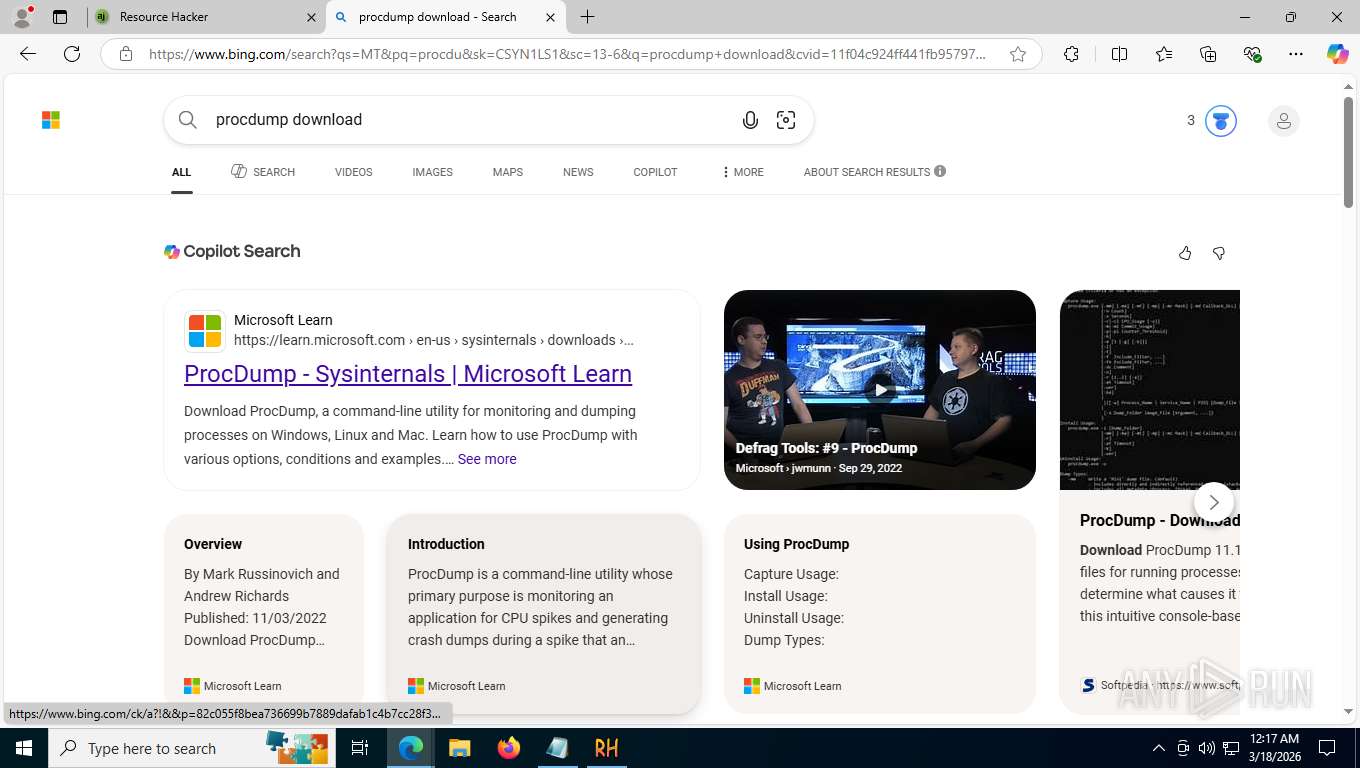Show next carousel card with arrow
This screenshot has width=1360, height=768.
point(1214,502)
